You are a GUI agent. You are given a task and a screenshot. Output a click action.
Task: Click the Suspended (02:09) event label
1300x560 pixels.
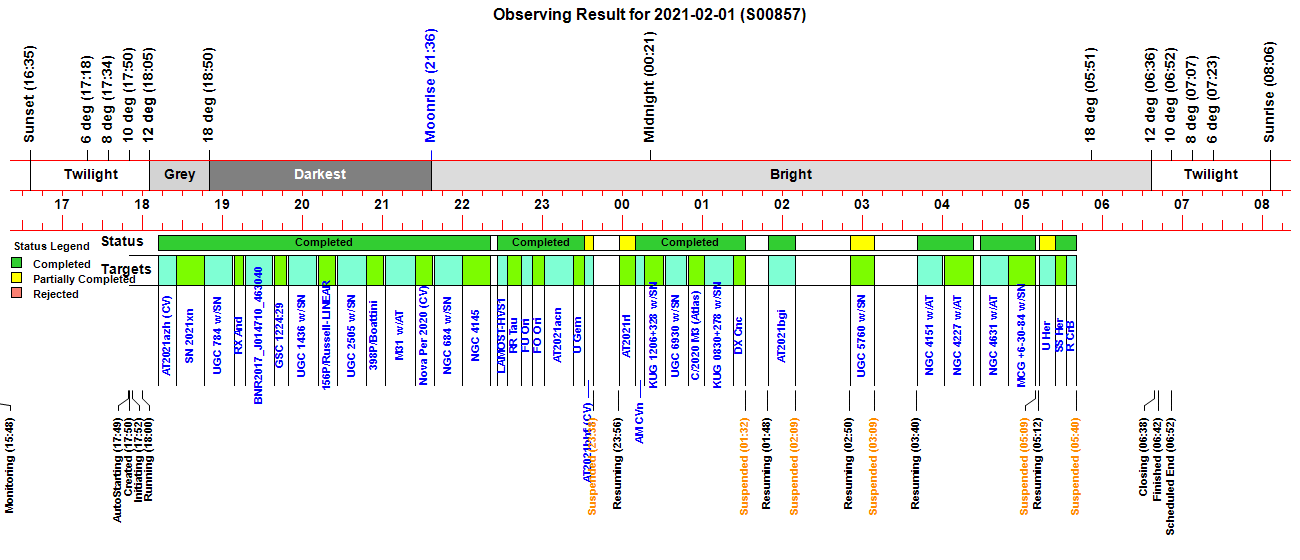pos(795,467)
